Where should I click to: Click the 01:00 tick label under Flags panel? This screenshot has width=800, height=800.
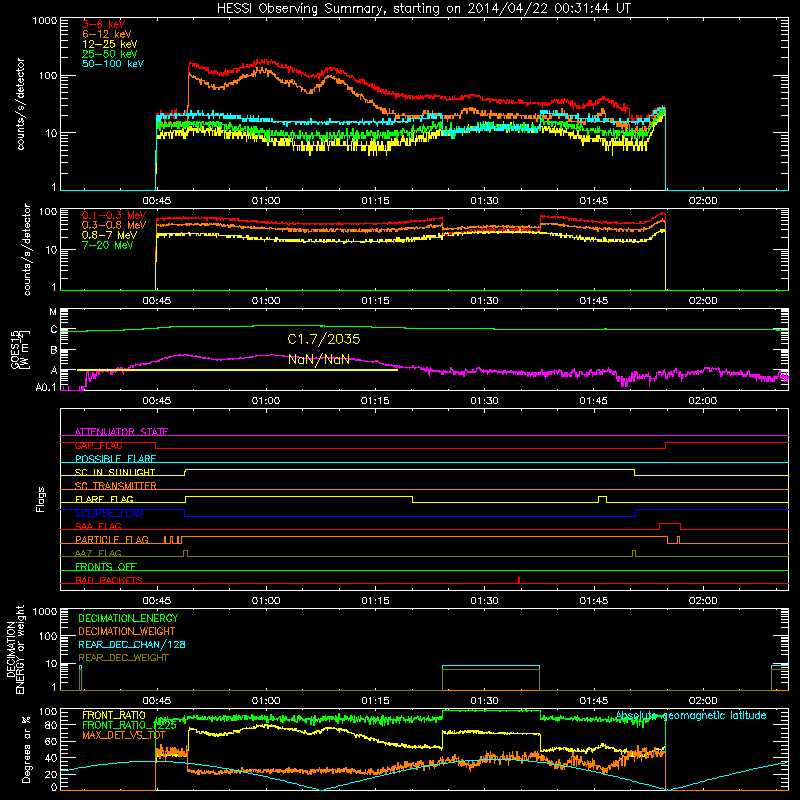[266, 601]
